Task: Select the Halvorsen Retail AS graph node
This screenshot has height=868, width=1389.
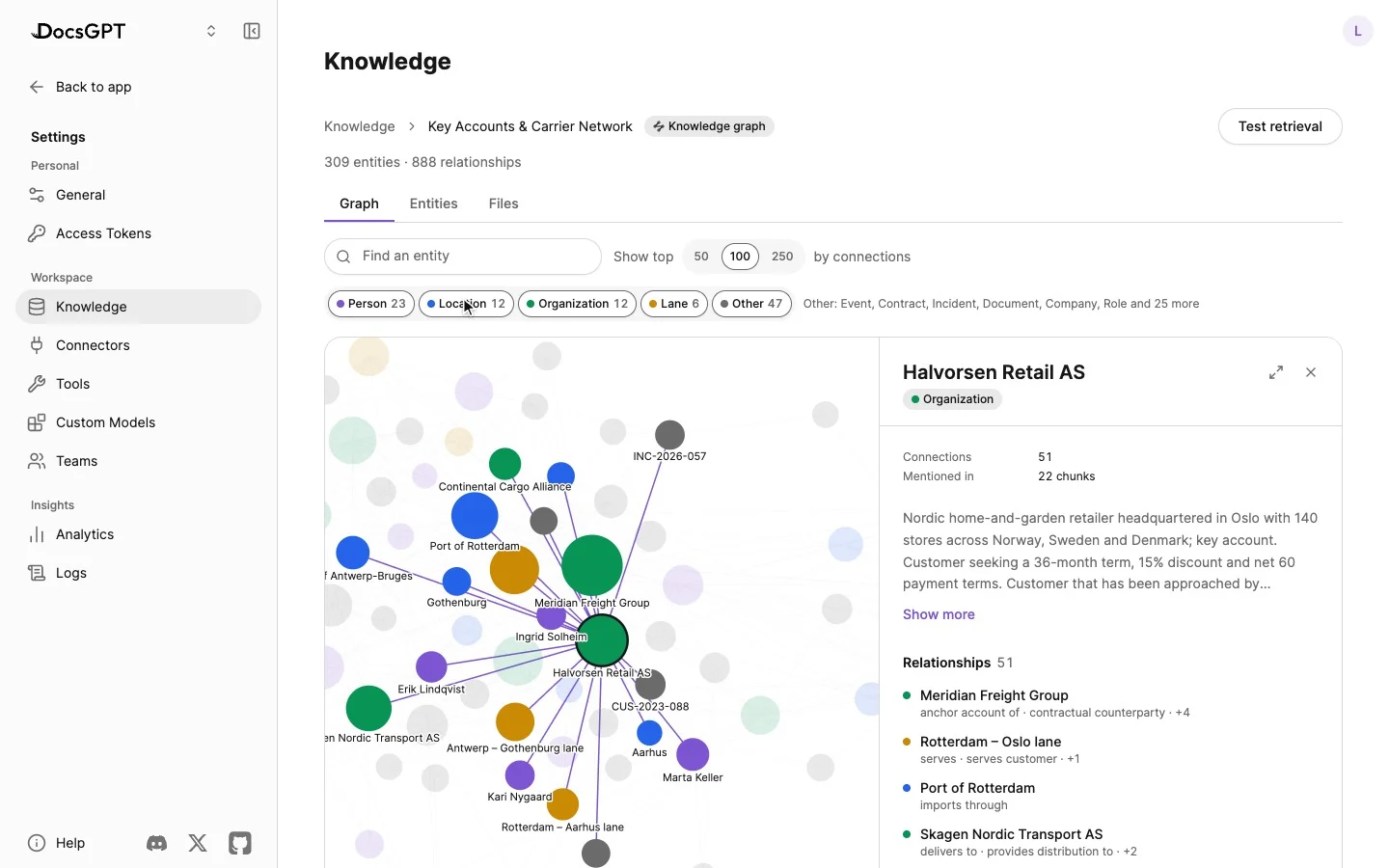Action: [602, 640]
